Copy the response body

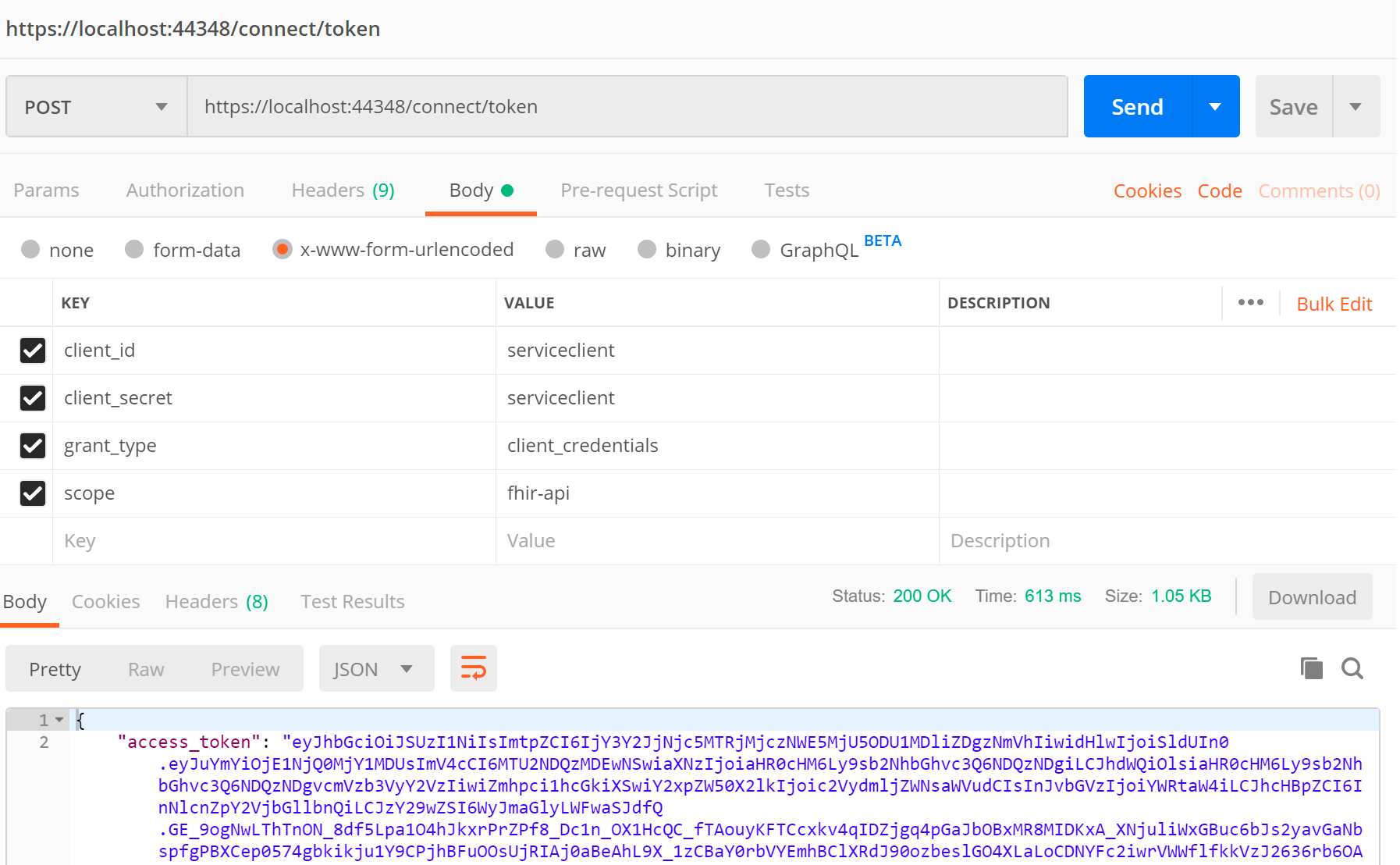1311,668
